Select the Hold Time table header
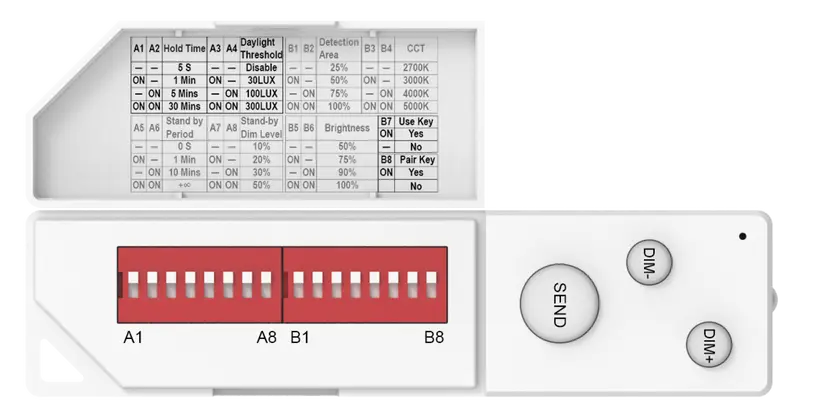The image size is (824, 415). click(184, 48)
